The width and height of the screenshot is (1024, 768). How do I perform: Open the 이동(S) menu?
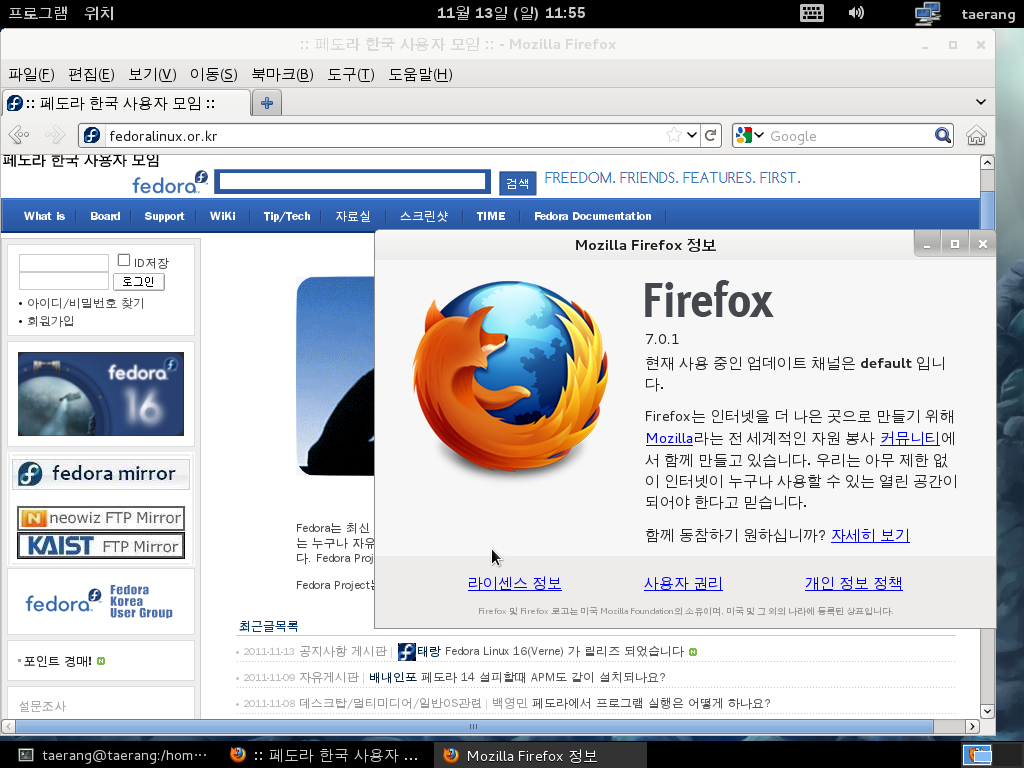(214, 74)
